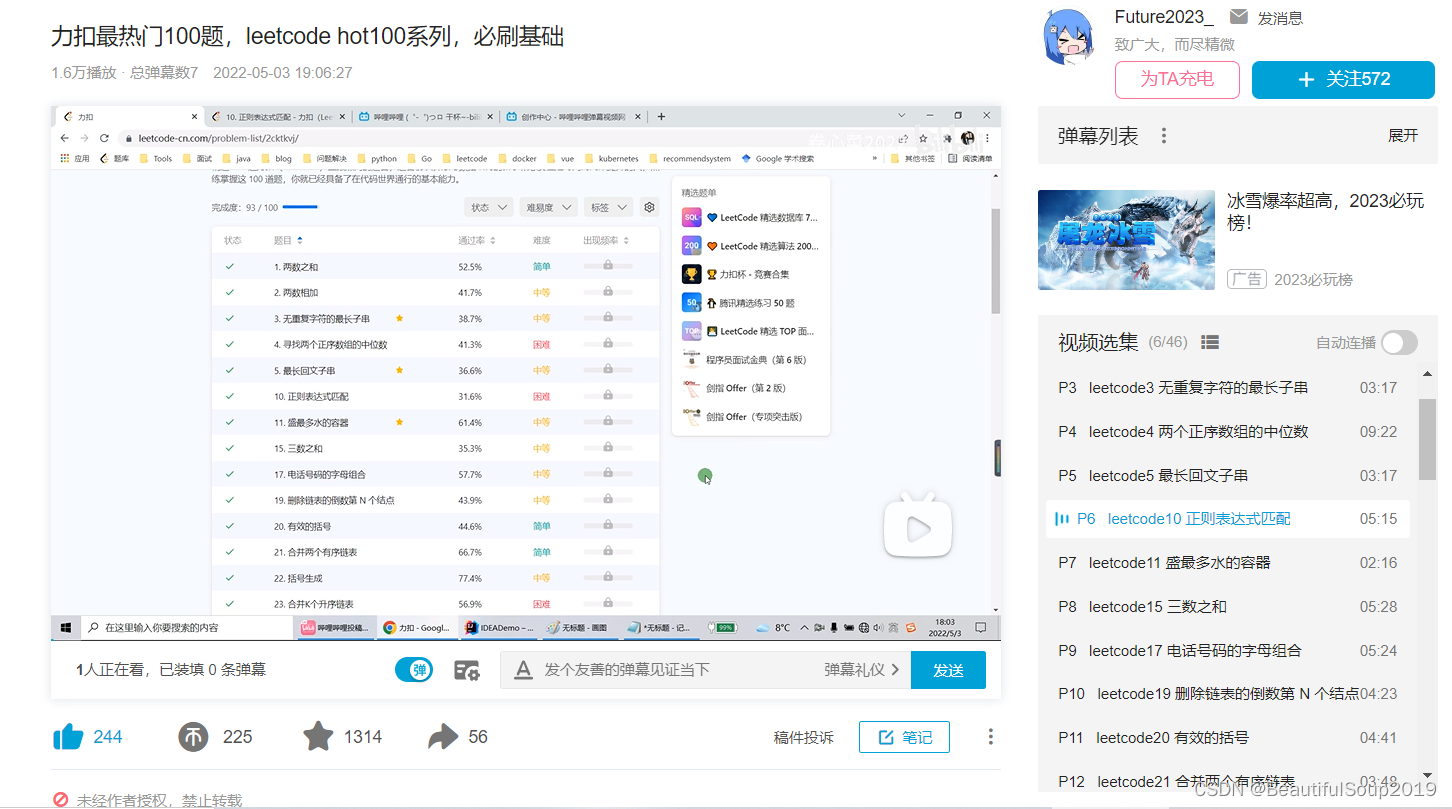Enable the 自动连播 autoplay switch
The height and width of the screenshot is (809, 1452).
point(1399,343)
